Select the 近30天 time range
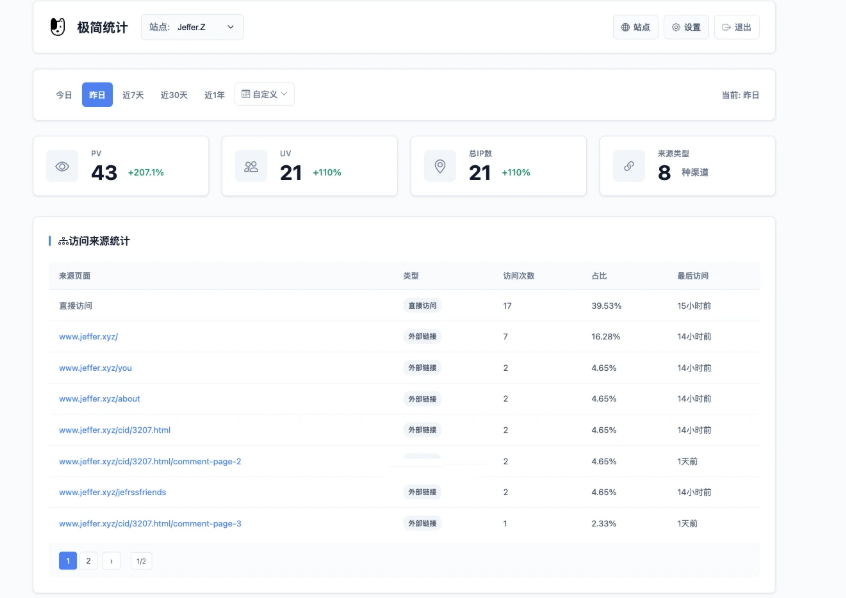The width and height of the screenshot is (846, 598). click(x=172, y=94)
